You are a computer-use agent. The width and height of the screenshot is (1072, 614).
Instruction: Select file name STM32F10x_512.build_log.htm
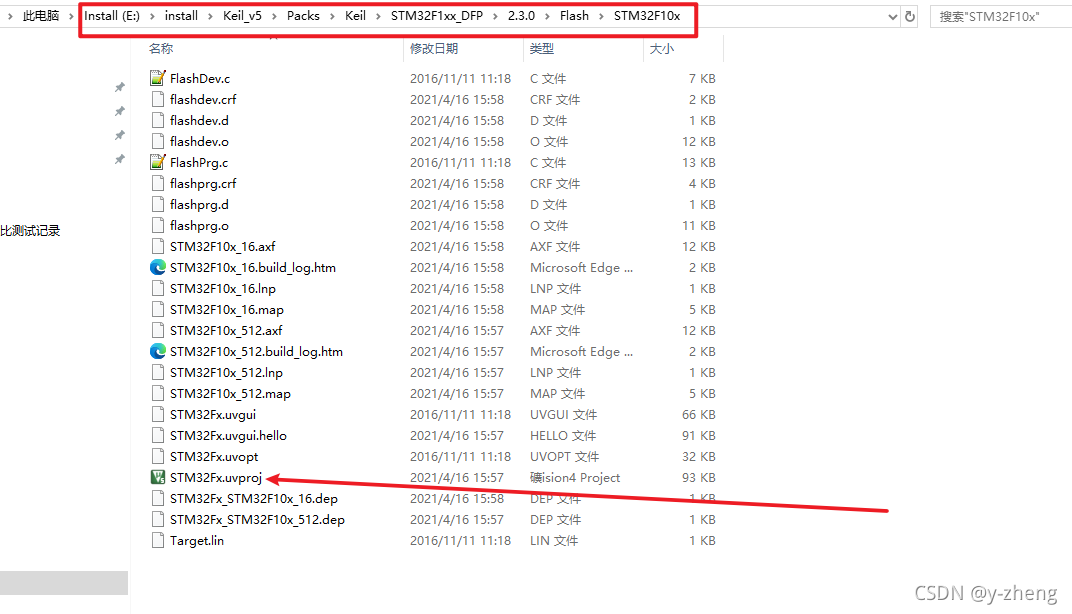[256, 351]
